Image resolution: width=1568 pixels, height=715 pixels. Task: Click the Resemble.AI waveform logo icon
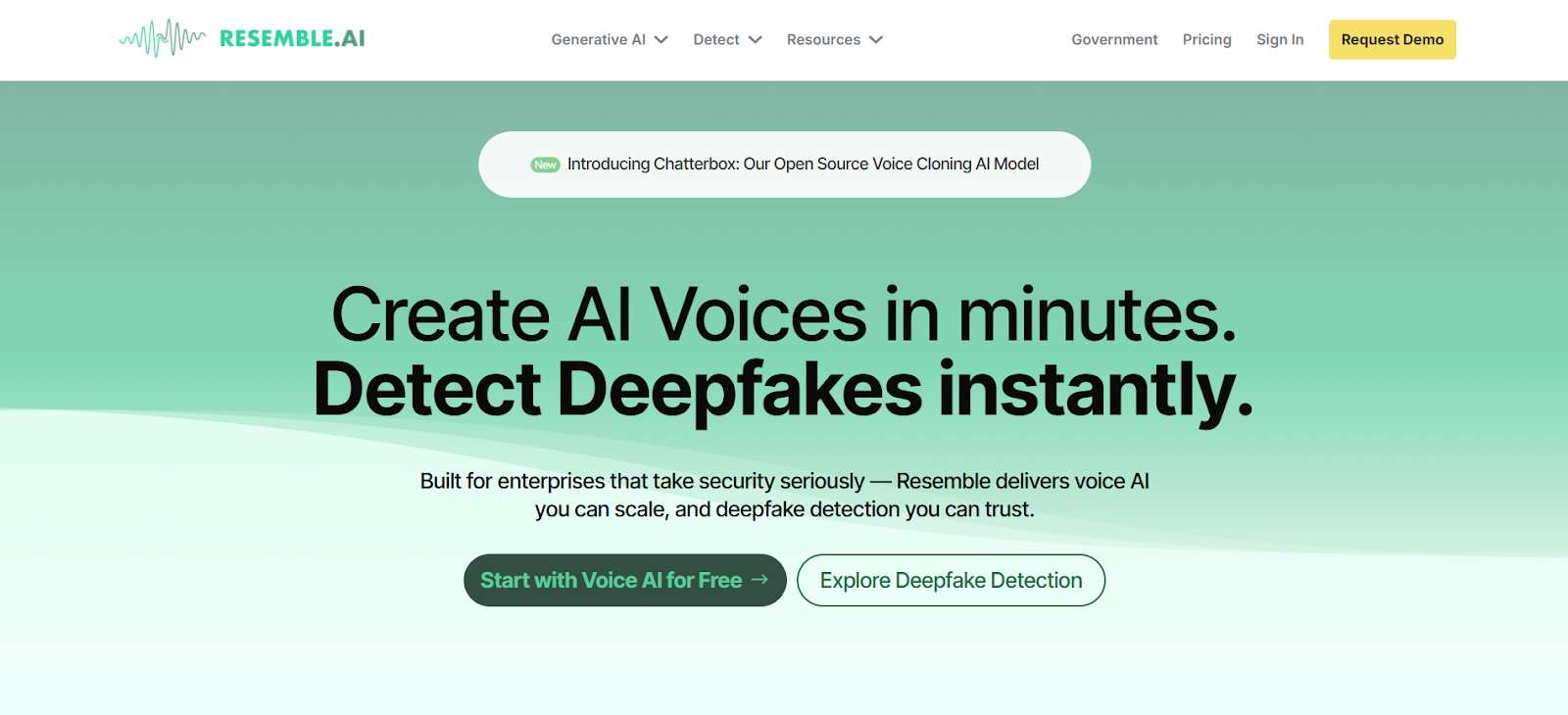pos(163,38)
